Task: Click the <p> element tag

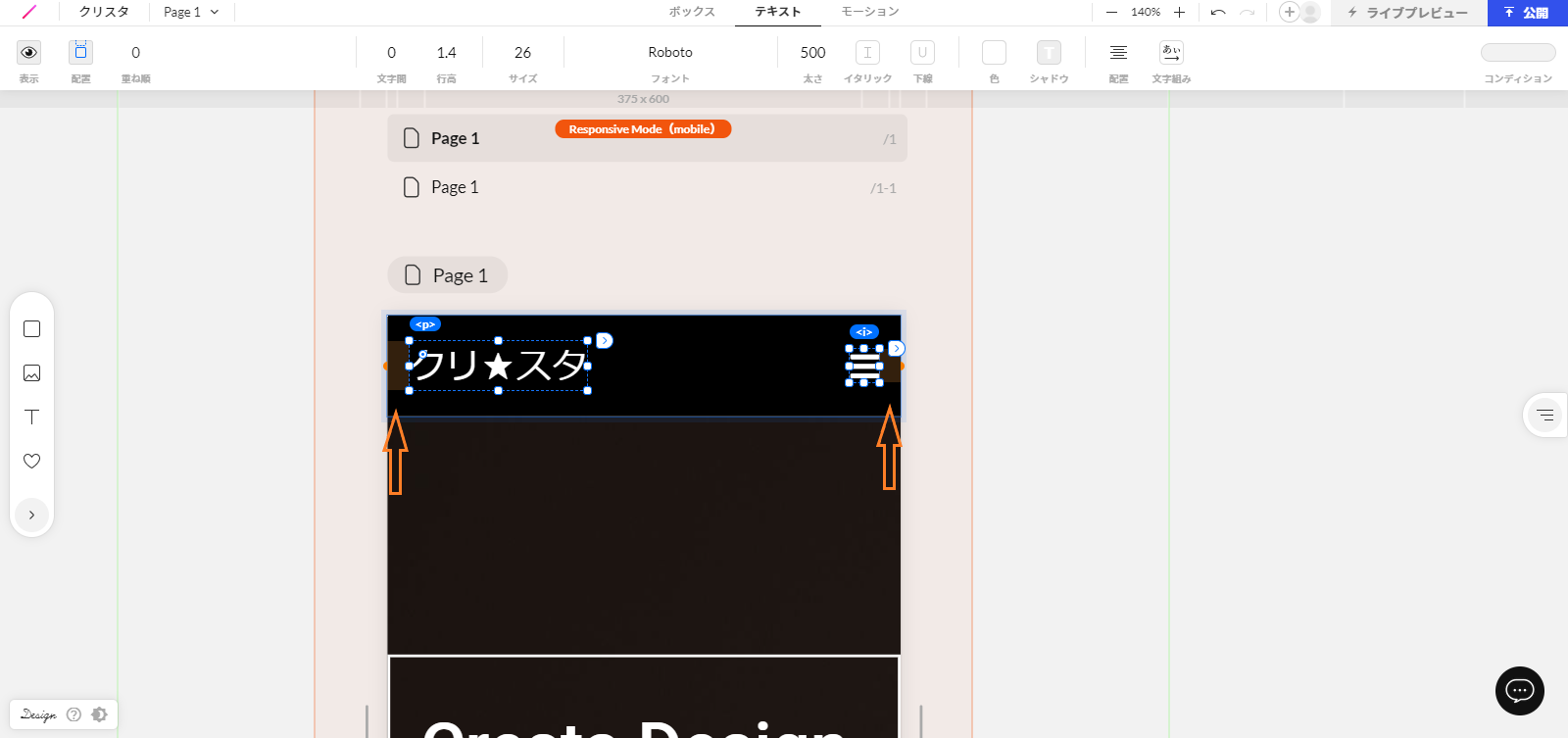Action: (x=425, y=324)
